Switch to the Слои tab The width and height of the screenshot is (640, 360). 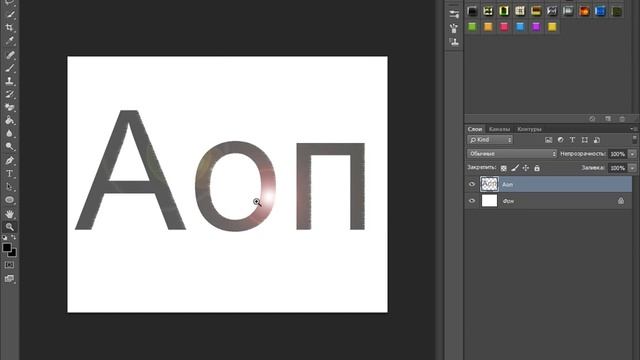(475, 129)
